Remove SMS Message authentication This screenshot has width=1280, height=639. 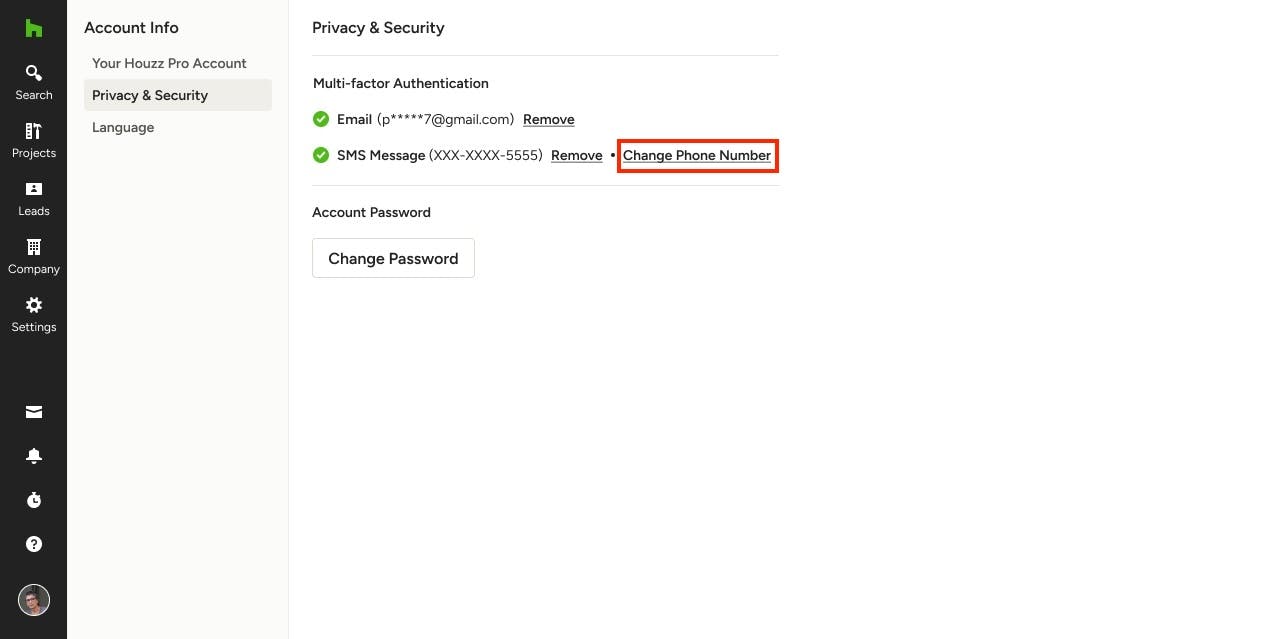tap(577, 155)
